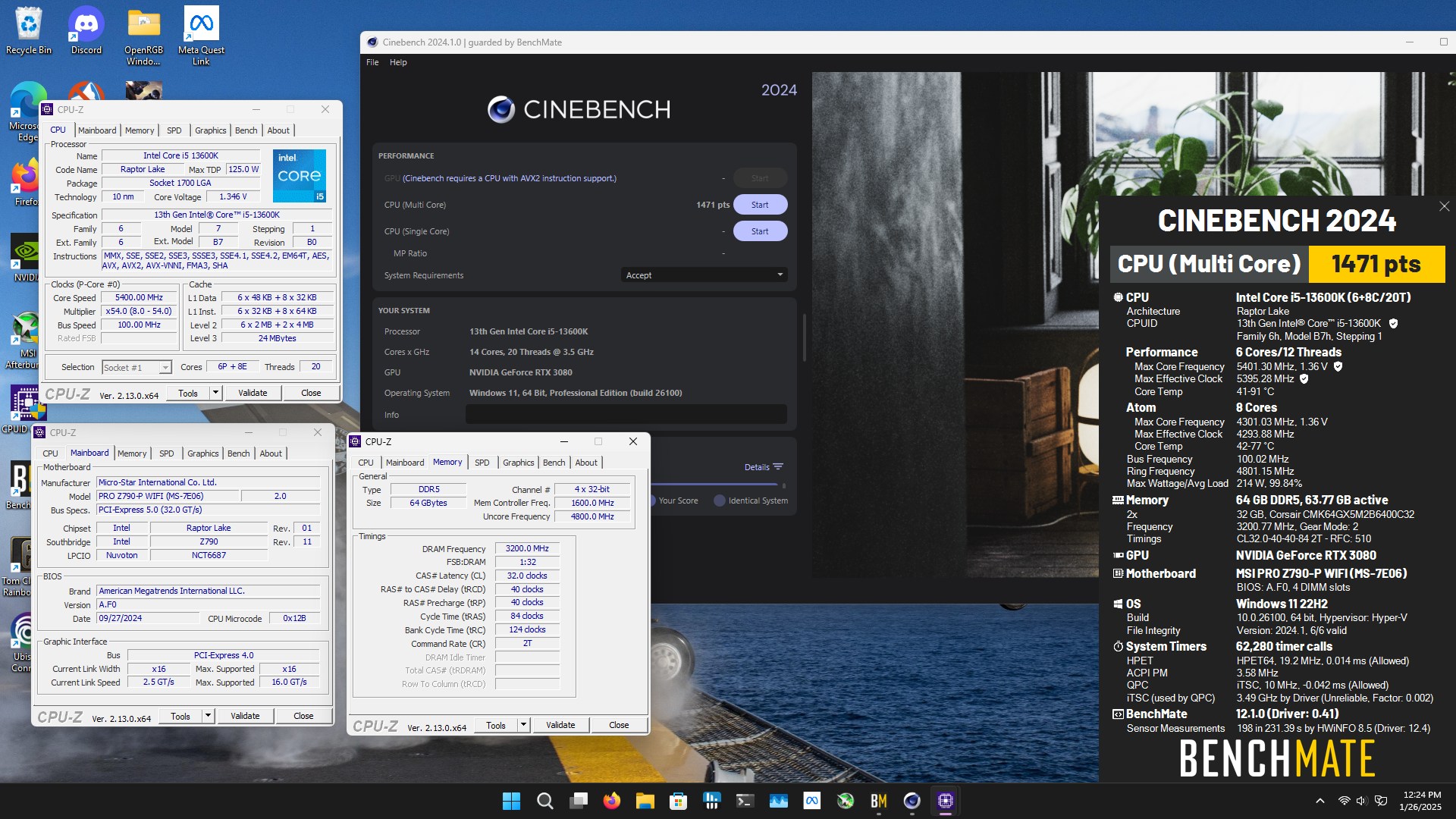Open the Discord desktop shortcut

[86, 30]
